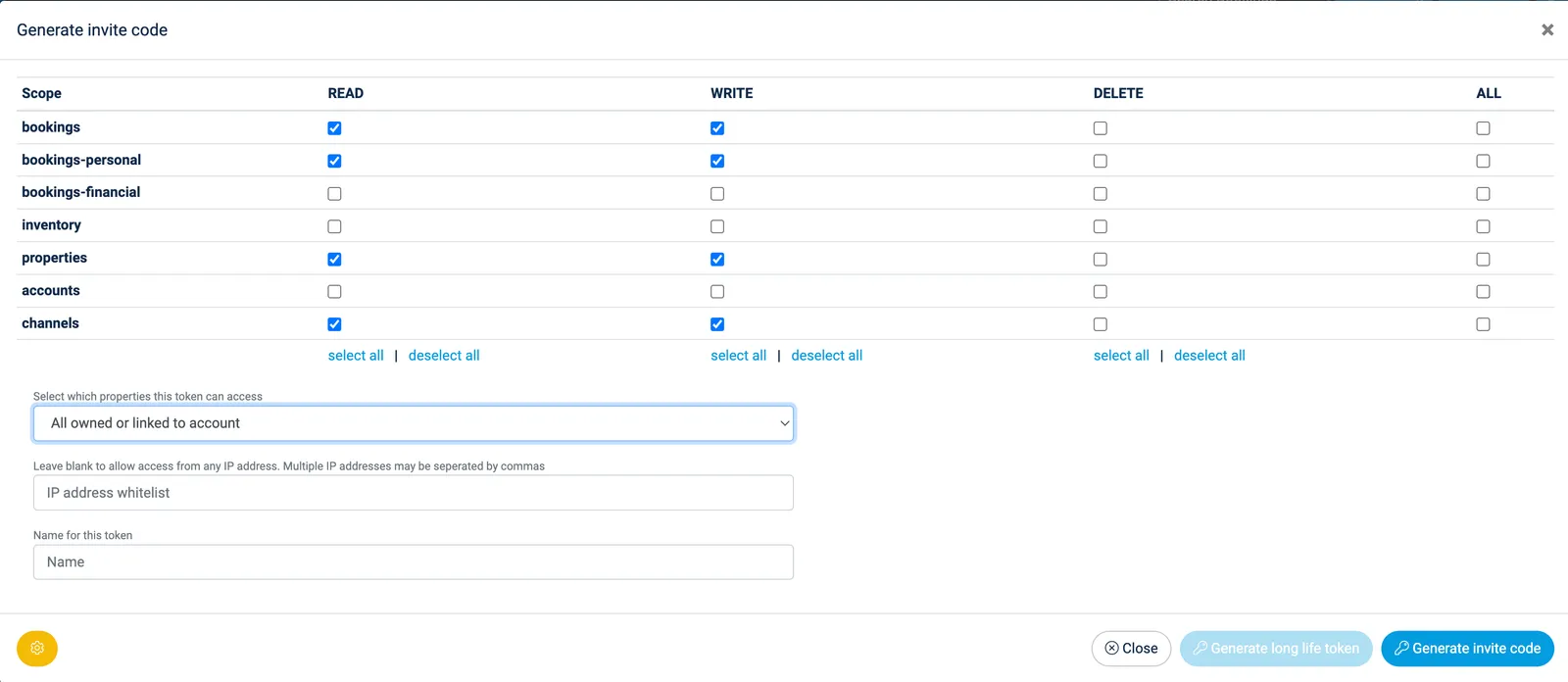The width and height of the screenshot is (1568, 682).
Task: Uncheck READ for bookings-personal
Action: click(x=334, y=161)
